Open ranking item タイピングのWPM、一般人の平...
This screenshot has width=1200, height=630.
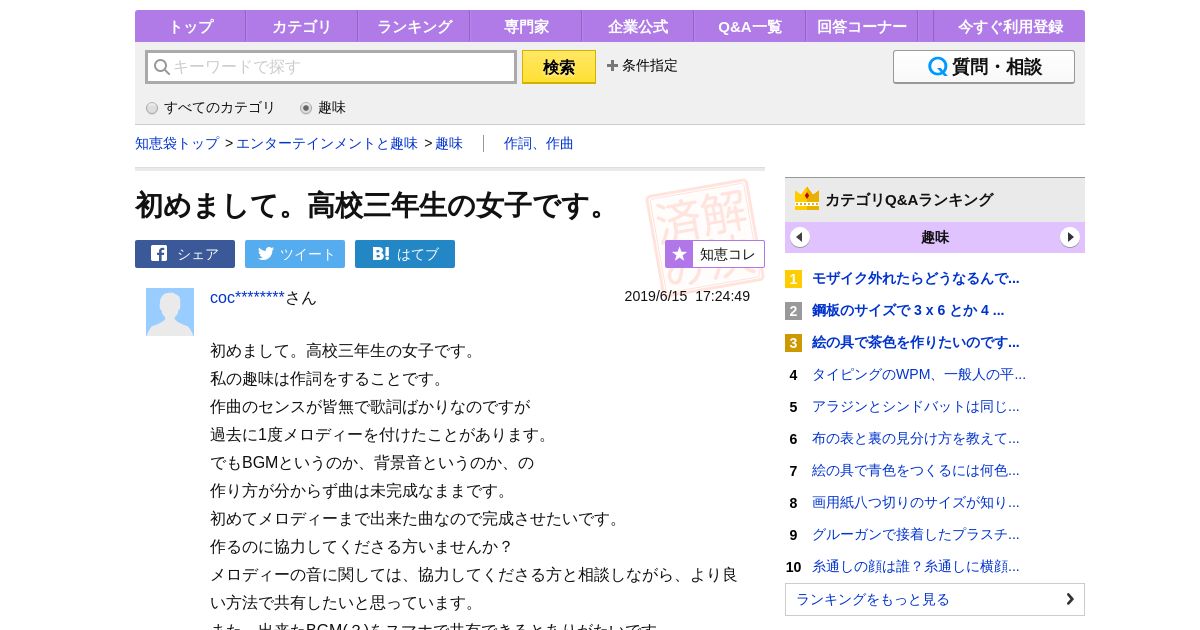tap(919, 374)
